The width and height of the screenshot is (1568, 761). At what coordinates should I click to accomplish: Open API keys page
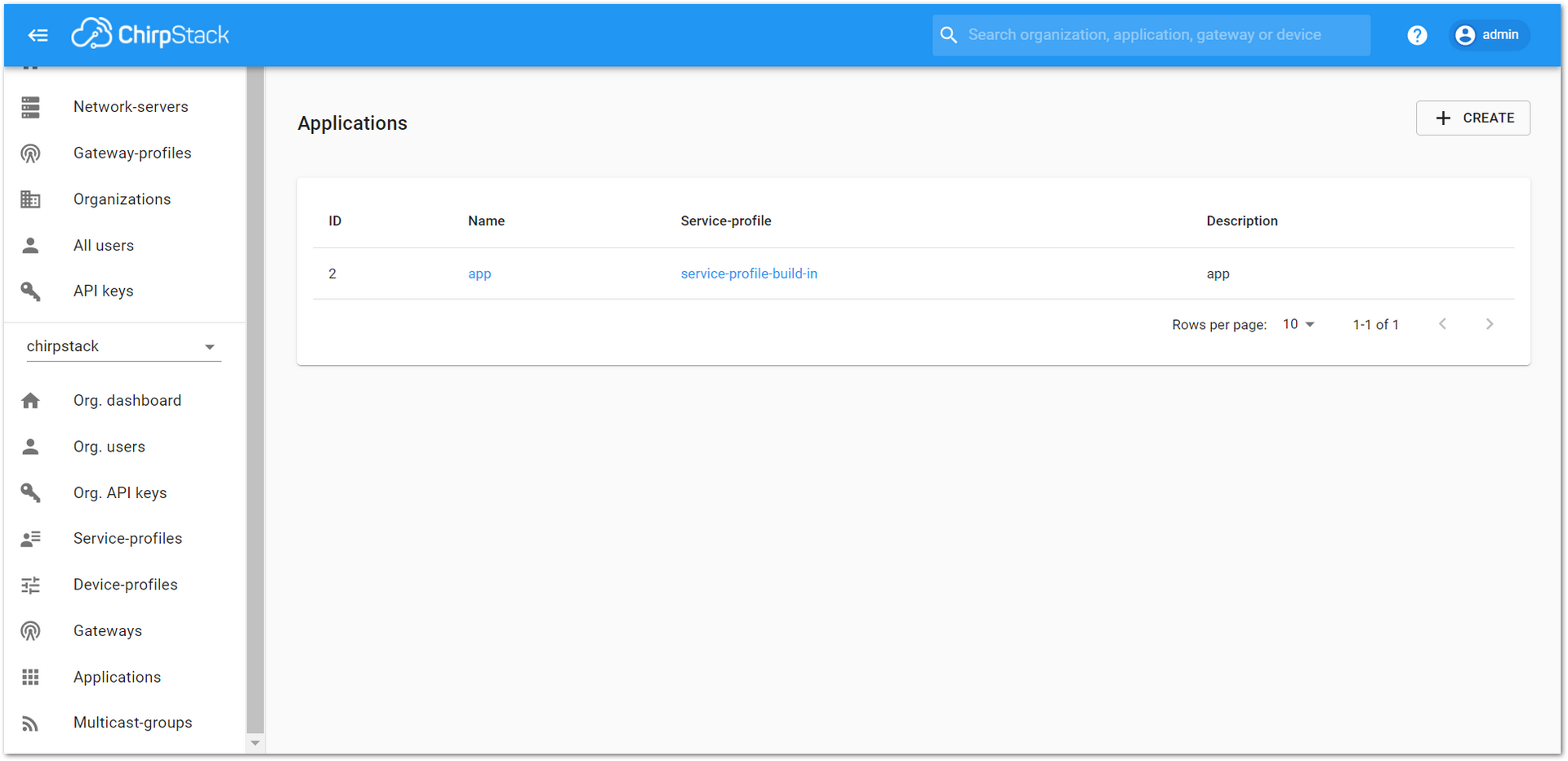click(104, 291)
